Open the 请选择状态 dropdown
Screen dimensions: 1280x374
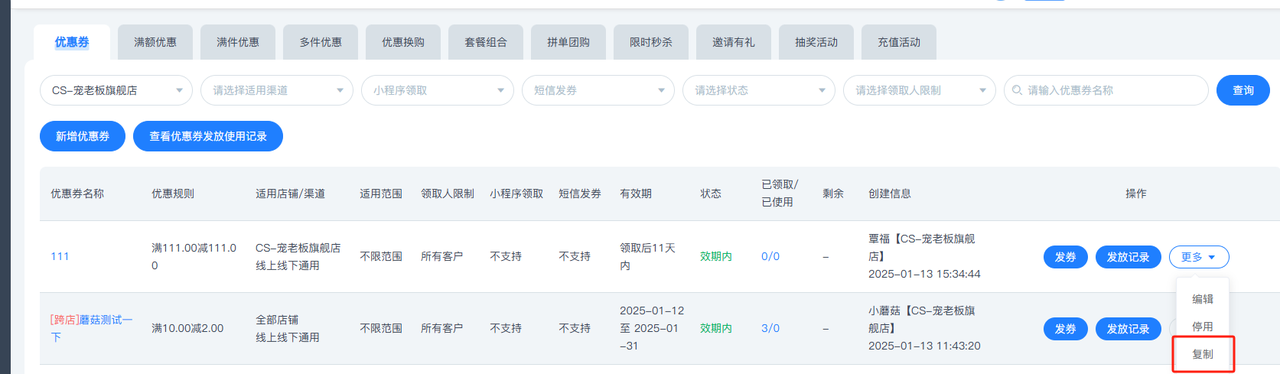[x=759, y=90]
